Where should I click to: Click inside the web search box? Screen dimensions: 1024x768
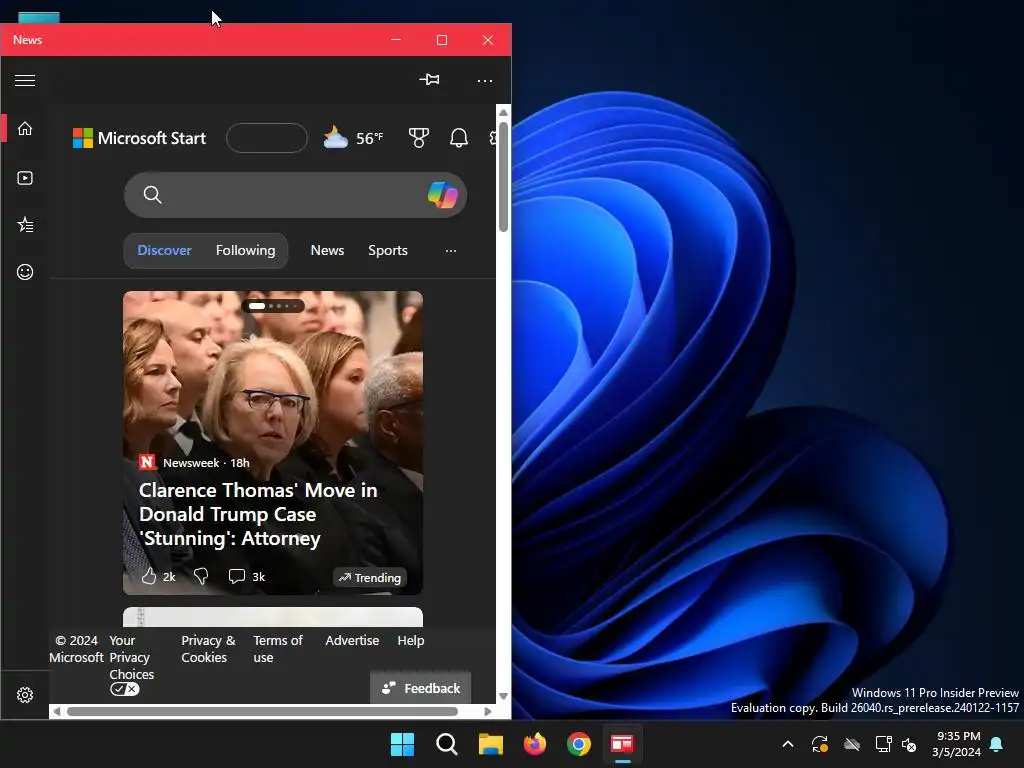295,195
